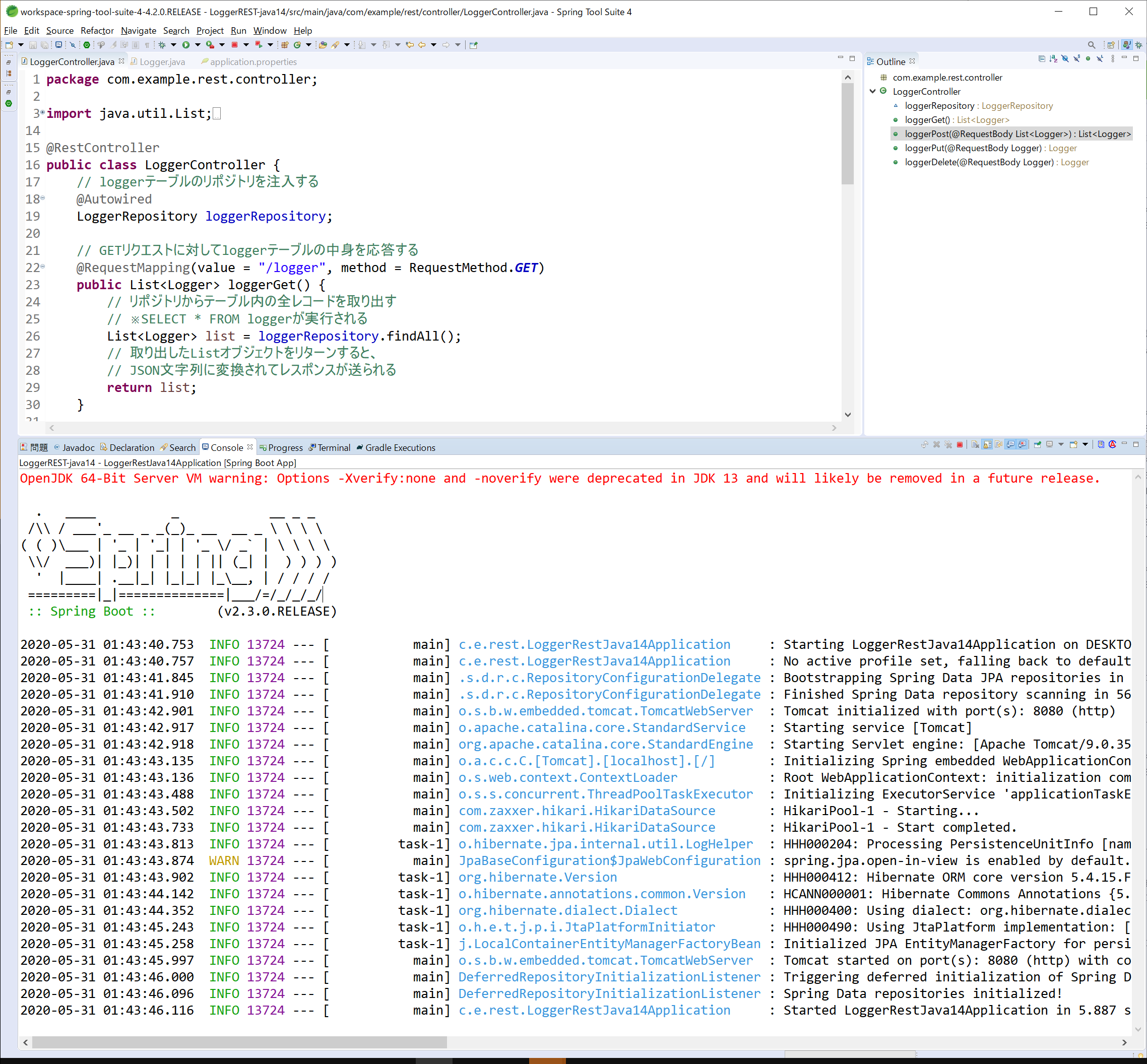Click the Debug bug toolbar icon
The width and height of the screenshot is (1147, 1064).
pyautogui.click(x=162, y=45)
